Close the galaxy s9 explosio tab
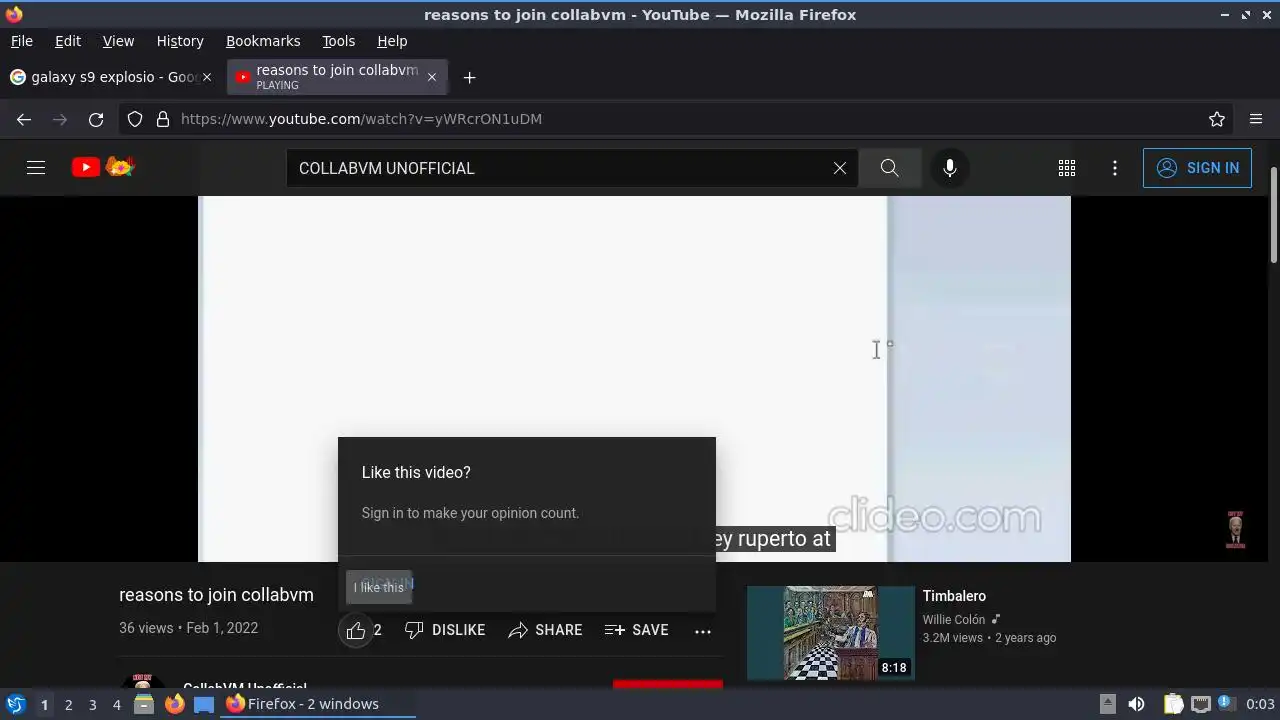 [x=207, y=77]
